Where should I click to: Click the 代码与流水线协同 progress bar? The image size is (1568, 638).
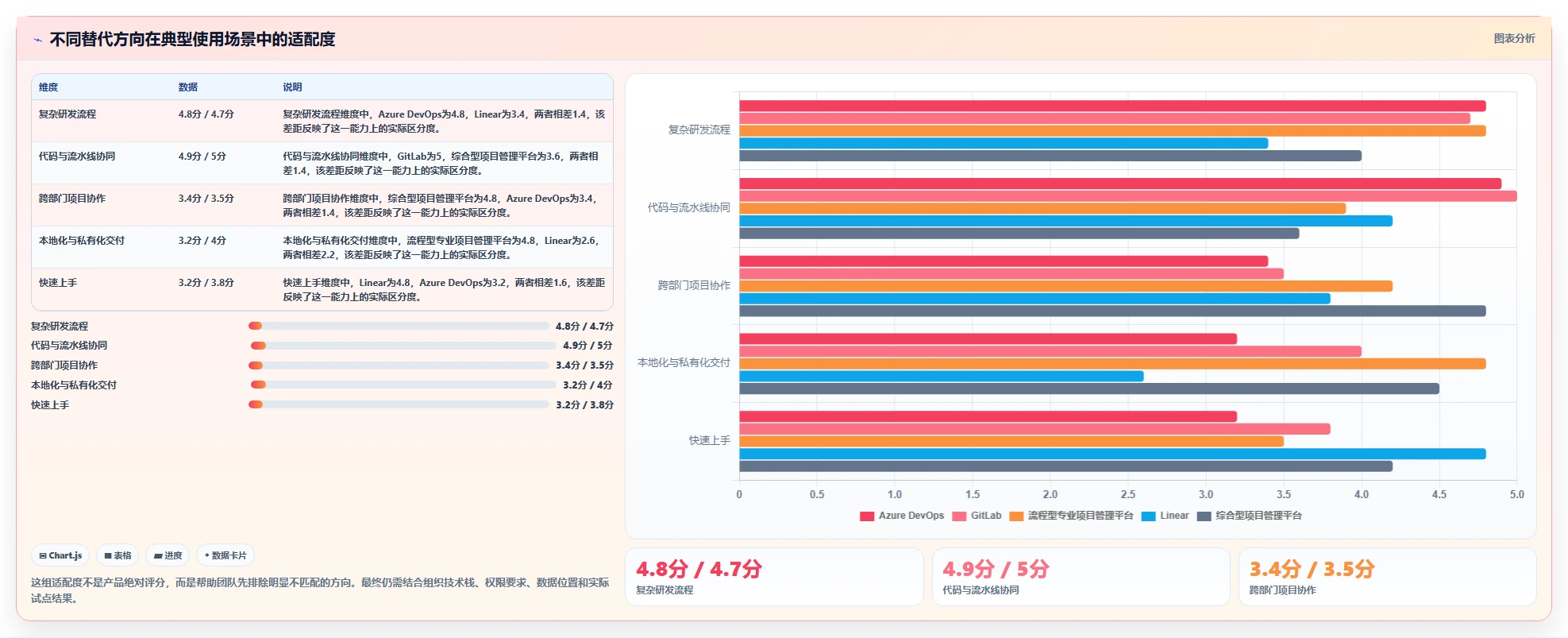[403, 346]
